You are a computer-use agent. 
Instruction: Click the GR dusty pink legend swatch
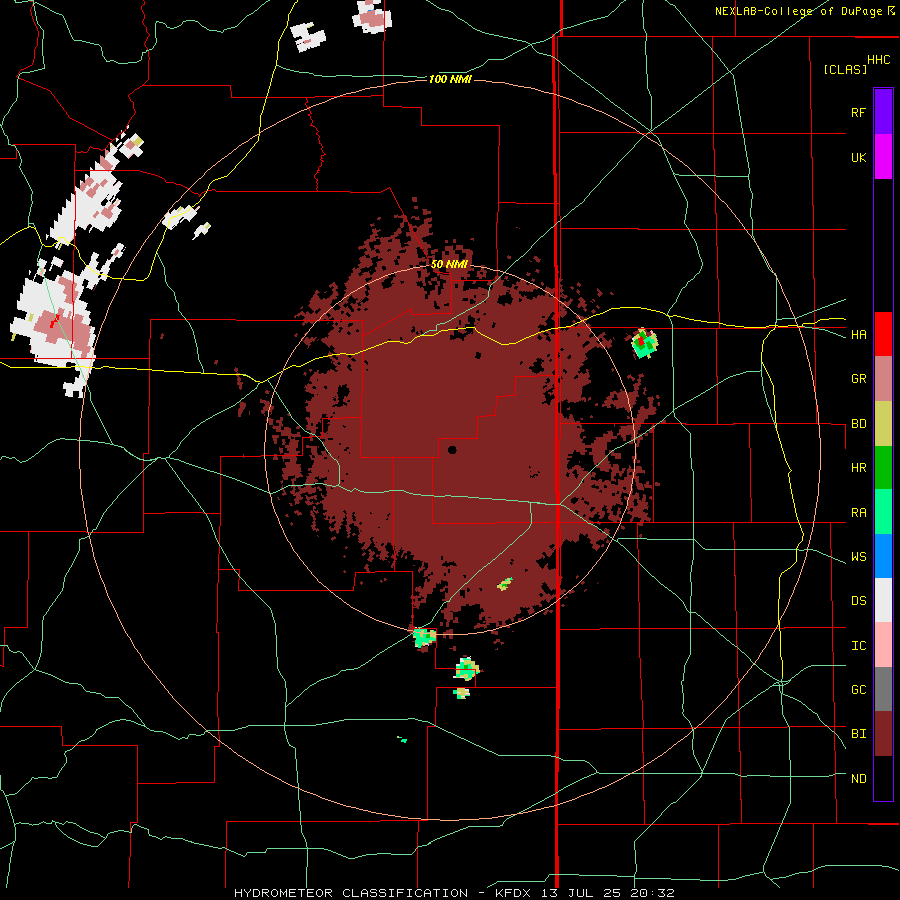tap(883, 378)
